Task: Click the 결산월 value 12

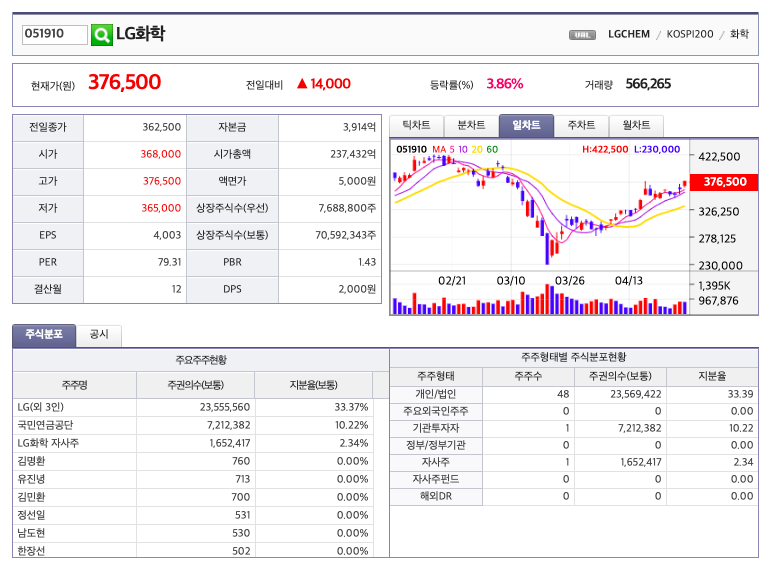Action: point(176,289)
